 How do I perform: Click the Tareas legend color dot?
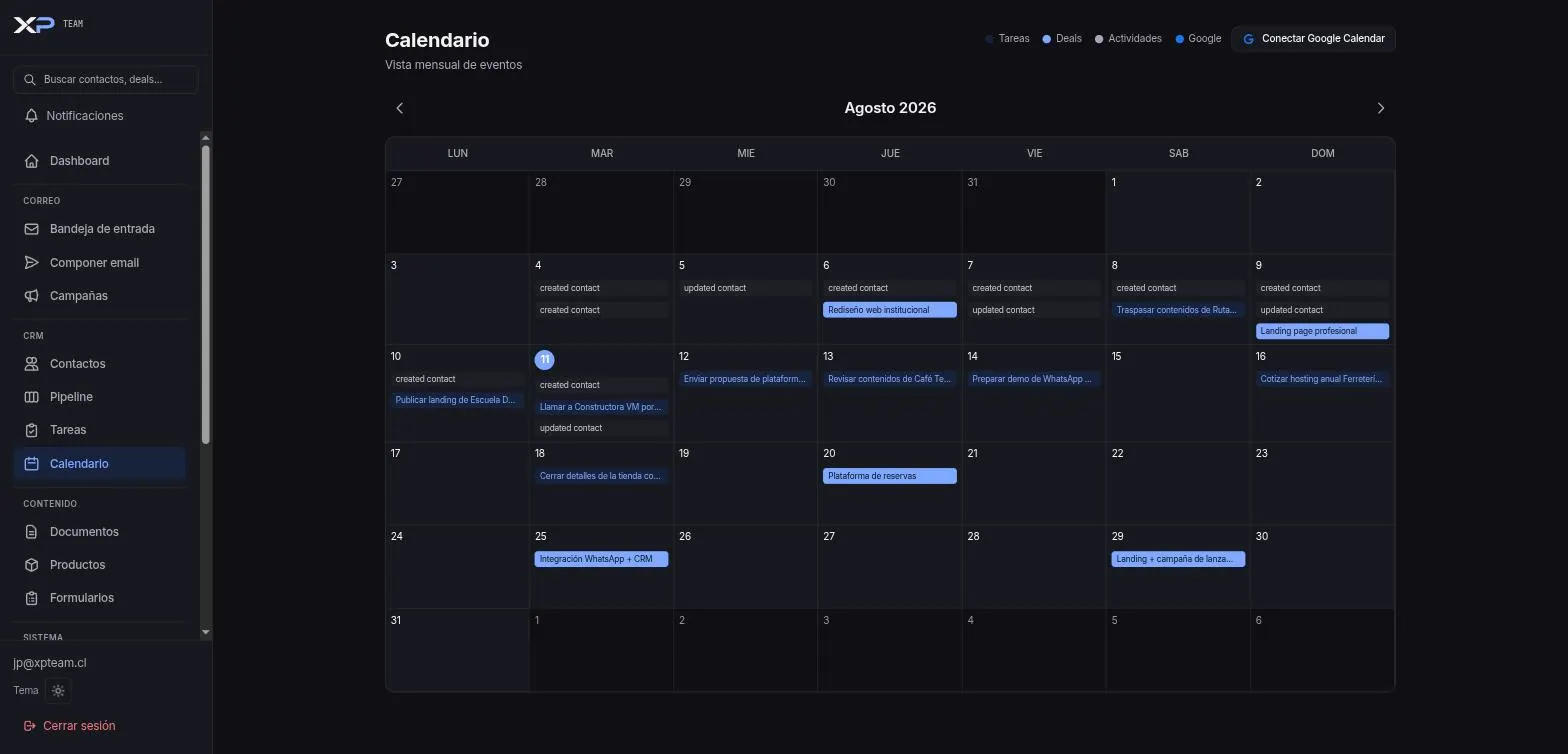990,39
